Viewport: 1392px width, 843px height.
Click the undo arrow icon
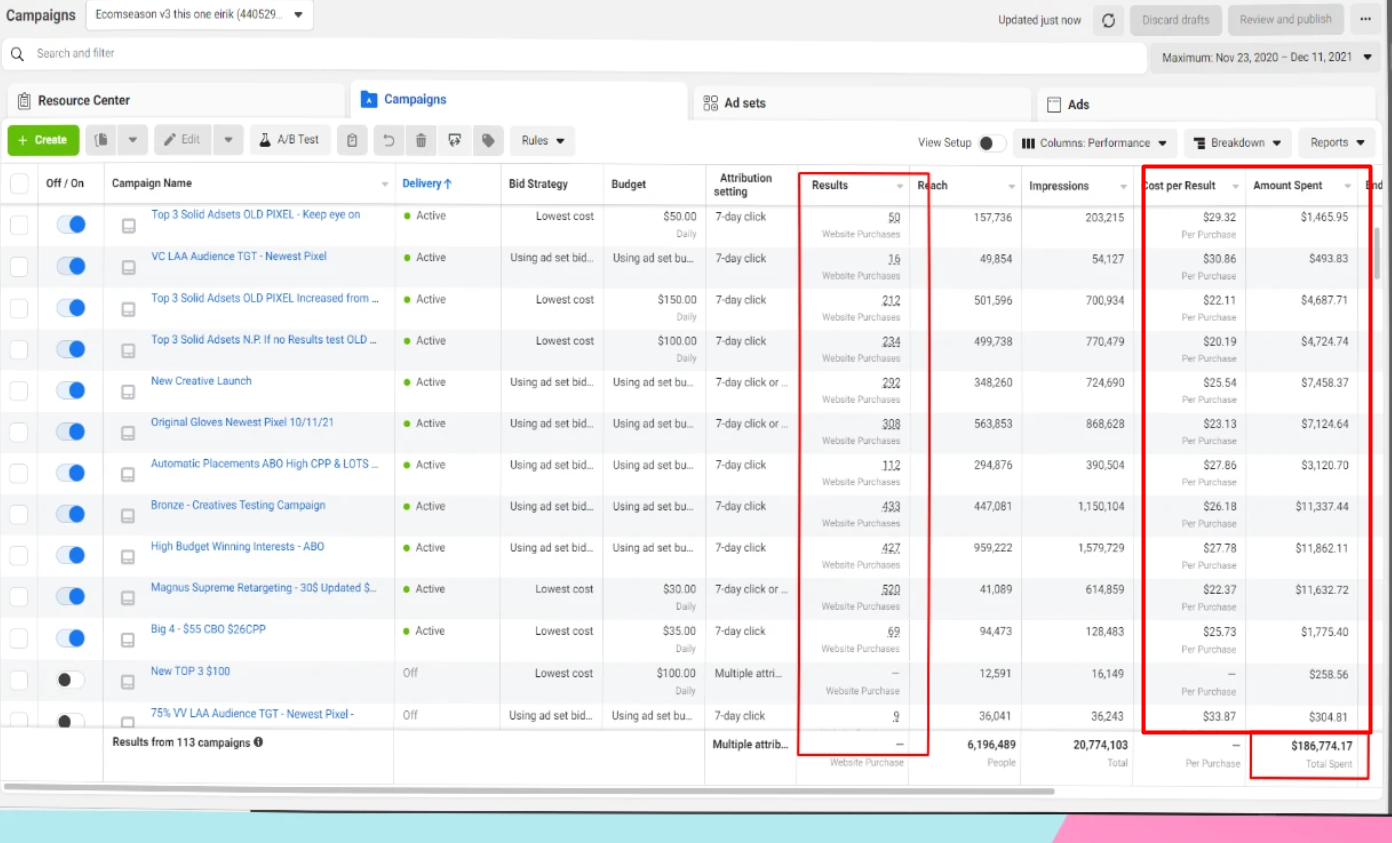388,141
